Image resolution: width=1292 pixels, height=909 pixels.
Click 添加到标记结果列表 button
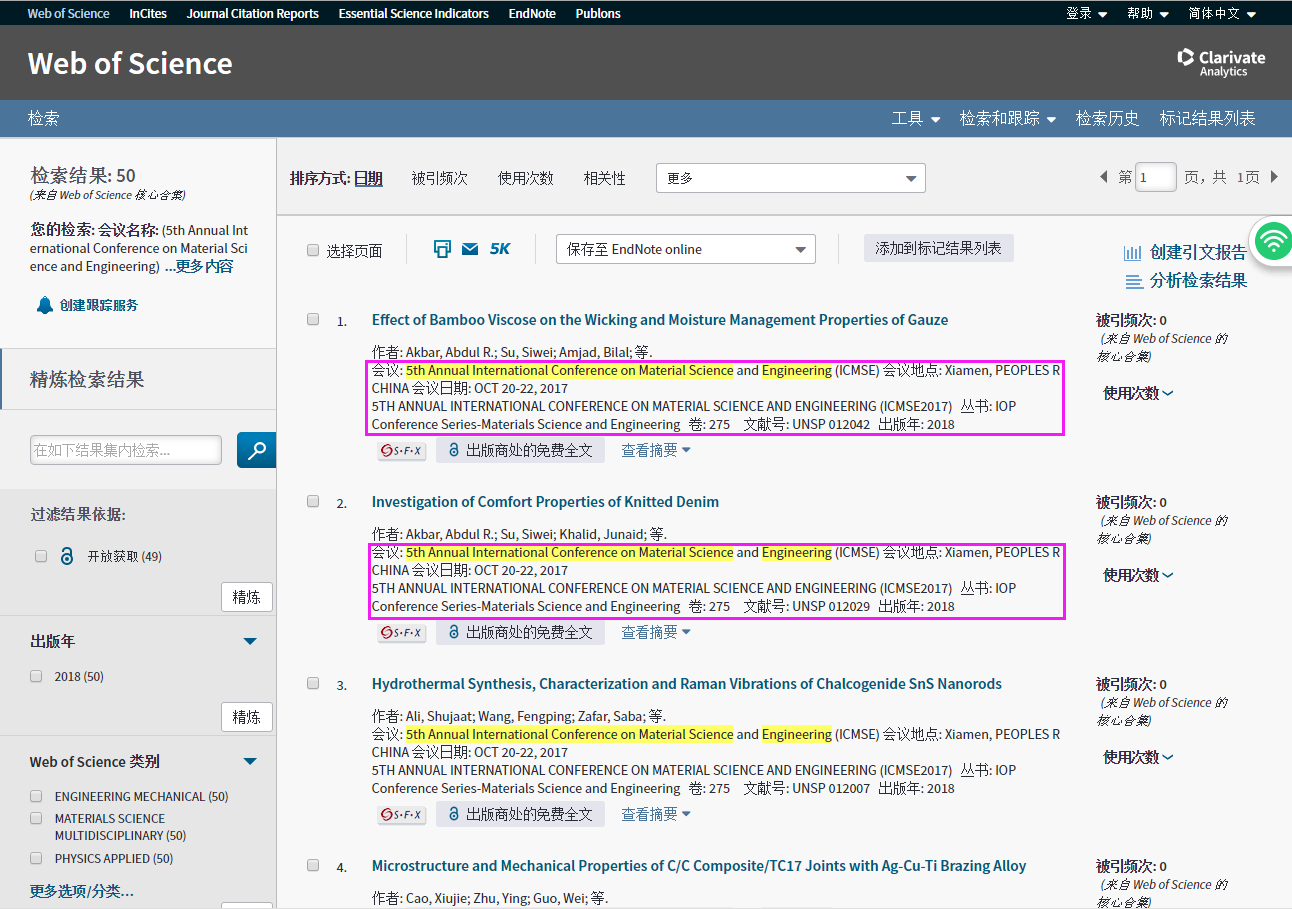click(939, 248)
